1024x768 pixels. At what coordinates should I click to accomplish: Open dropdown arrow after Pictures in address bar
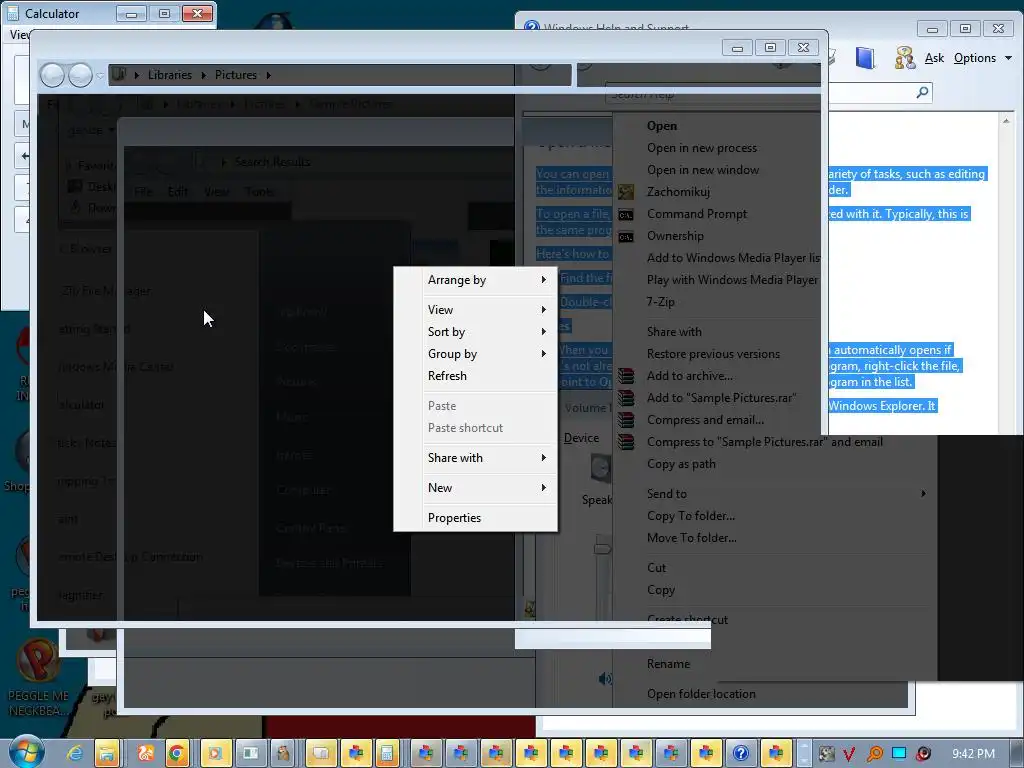268,75
